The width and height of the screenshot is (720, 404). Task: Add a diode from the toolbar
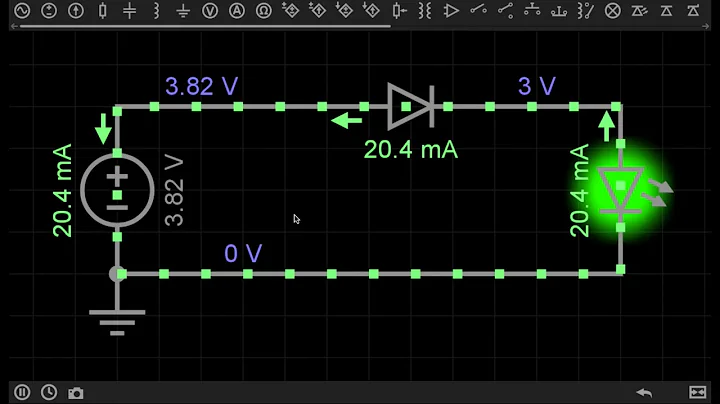[666, 11]
